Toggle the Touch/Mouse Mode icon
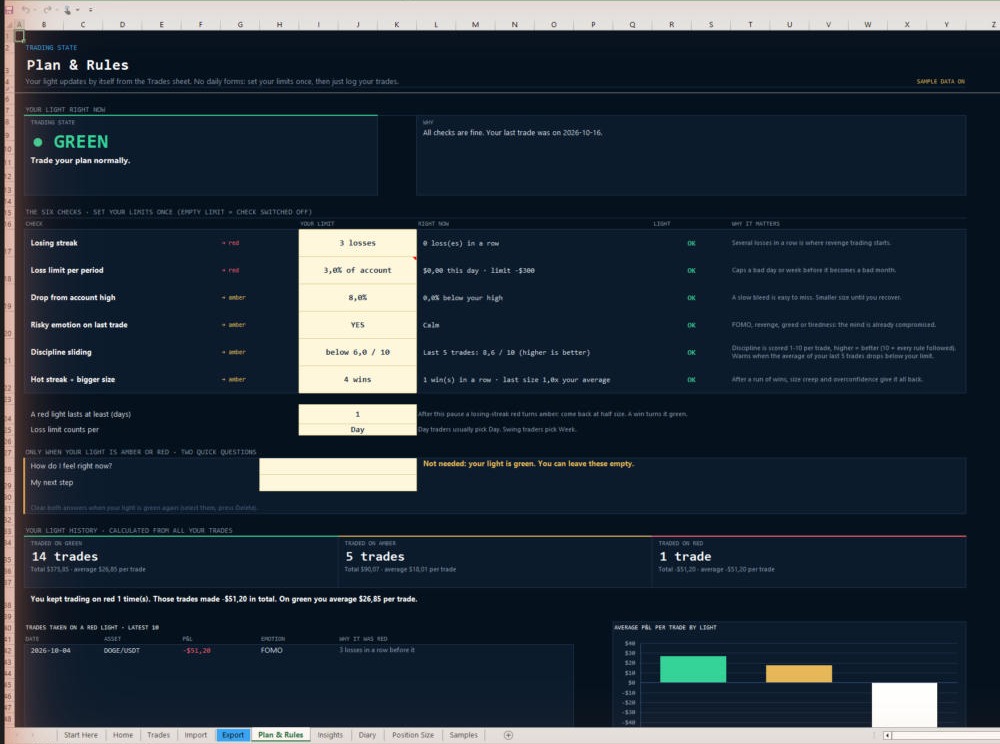 click(67, 10)
